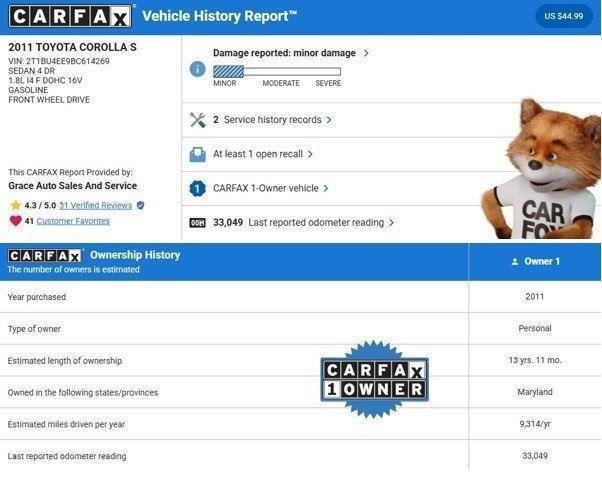Click the CARFAX logo in the header
Screen dimensions: 602x489
(70, 17)
